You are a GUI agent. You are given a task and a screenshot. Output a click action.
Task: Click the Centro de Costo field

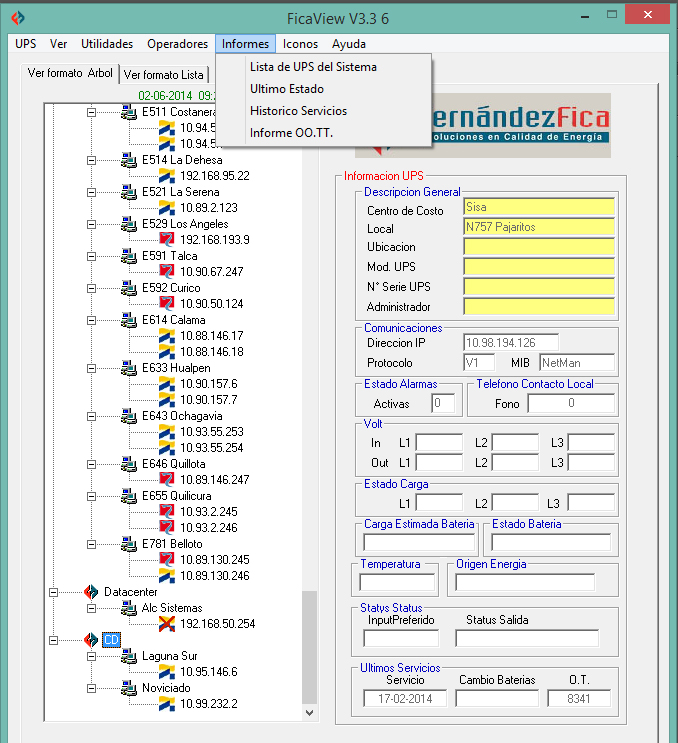pos(538,208)
